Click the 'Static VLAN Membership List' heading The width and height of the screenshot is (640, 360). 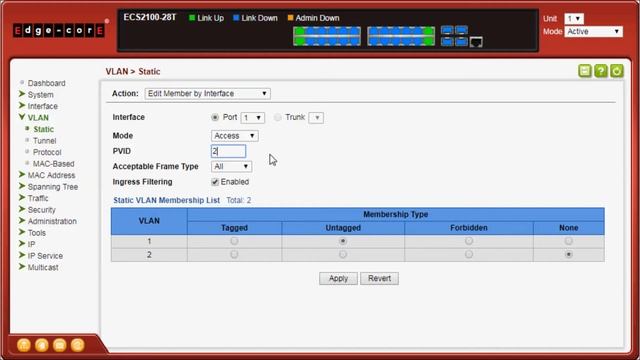point(167,200)
